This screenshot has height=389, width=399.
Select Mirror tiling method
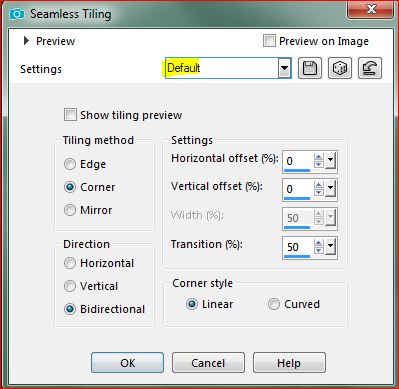[70, 210]
